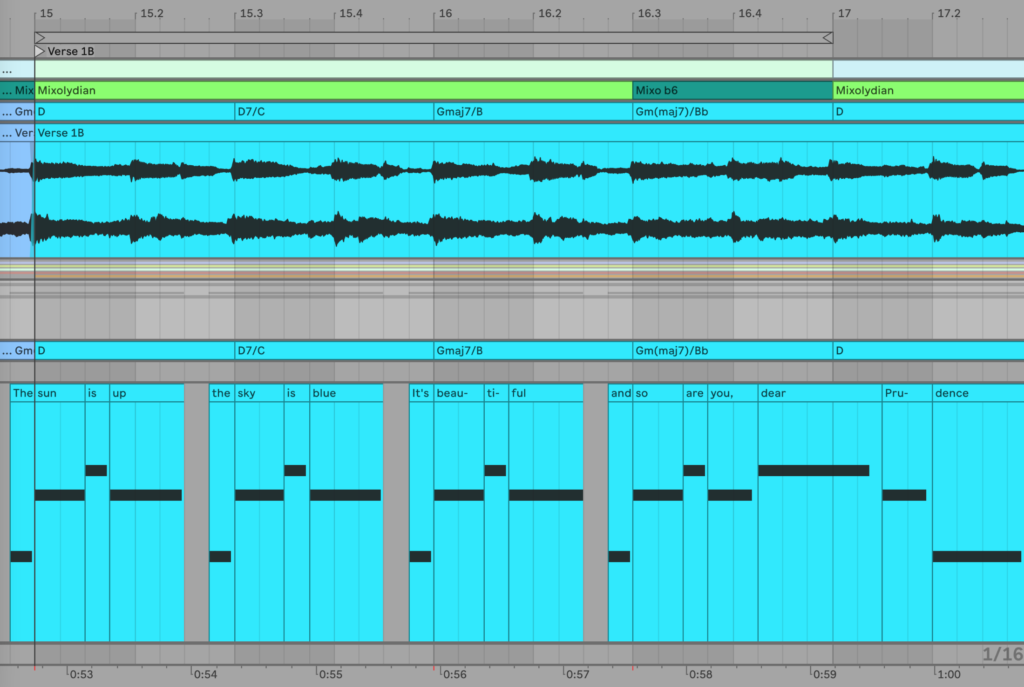Click 16.4 in the beat ruler
This screenshot has width=1024, height=687.
(x=750, y=13)
